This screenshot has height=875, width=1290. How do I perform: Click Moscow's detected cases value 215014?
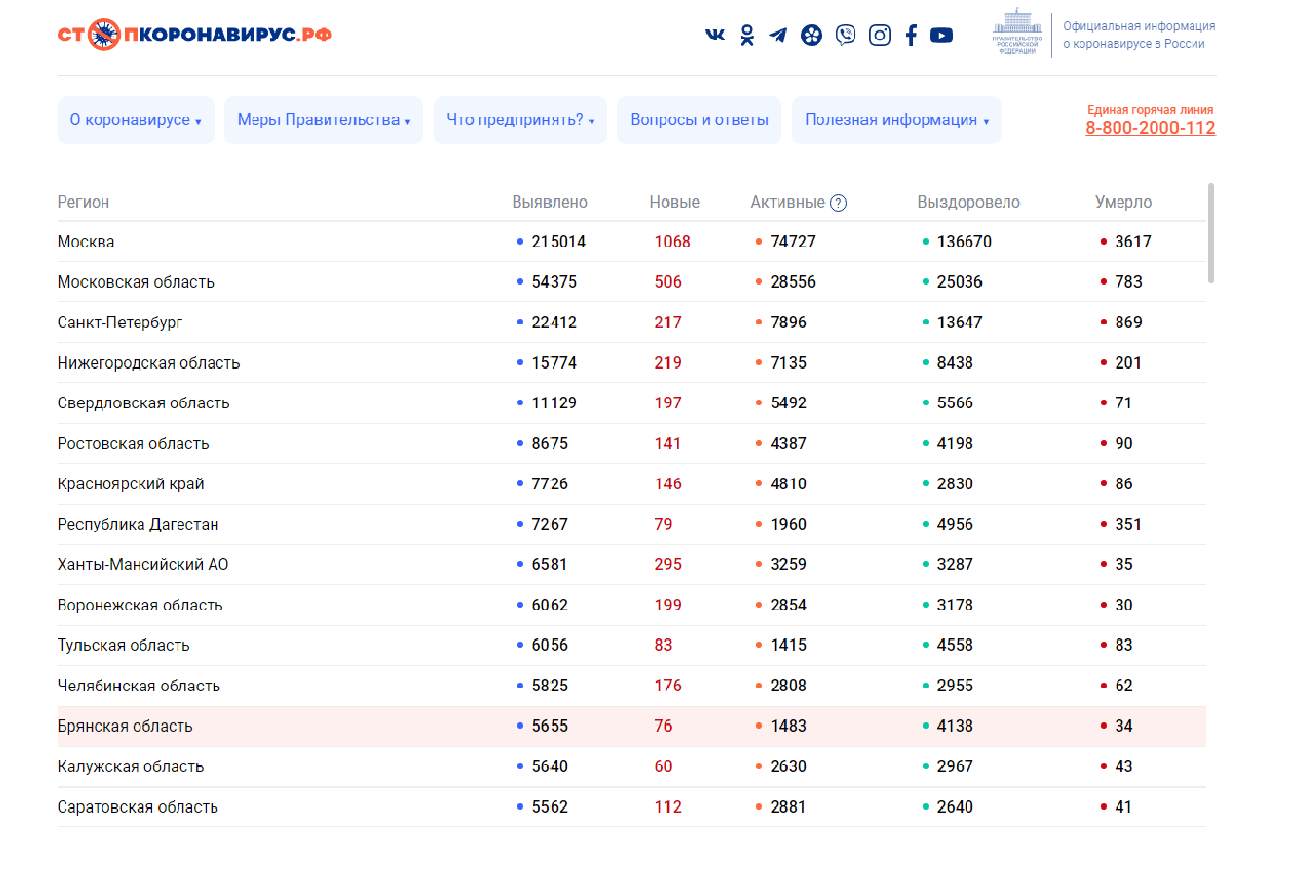pyautogui.click(x=559, y=242)
